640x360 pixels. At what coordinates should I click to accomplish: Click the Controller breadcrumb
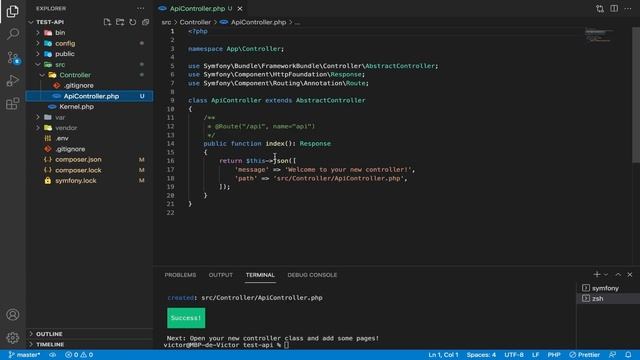click(195, 22)
